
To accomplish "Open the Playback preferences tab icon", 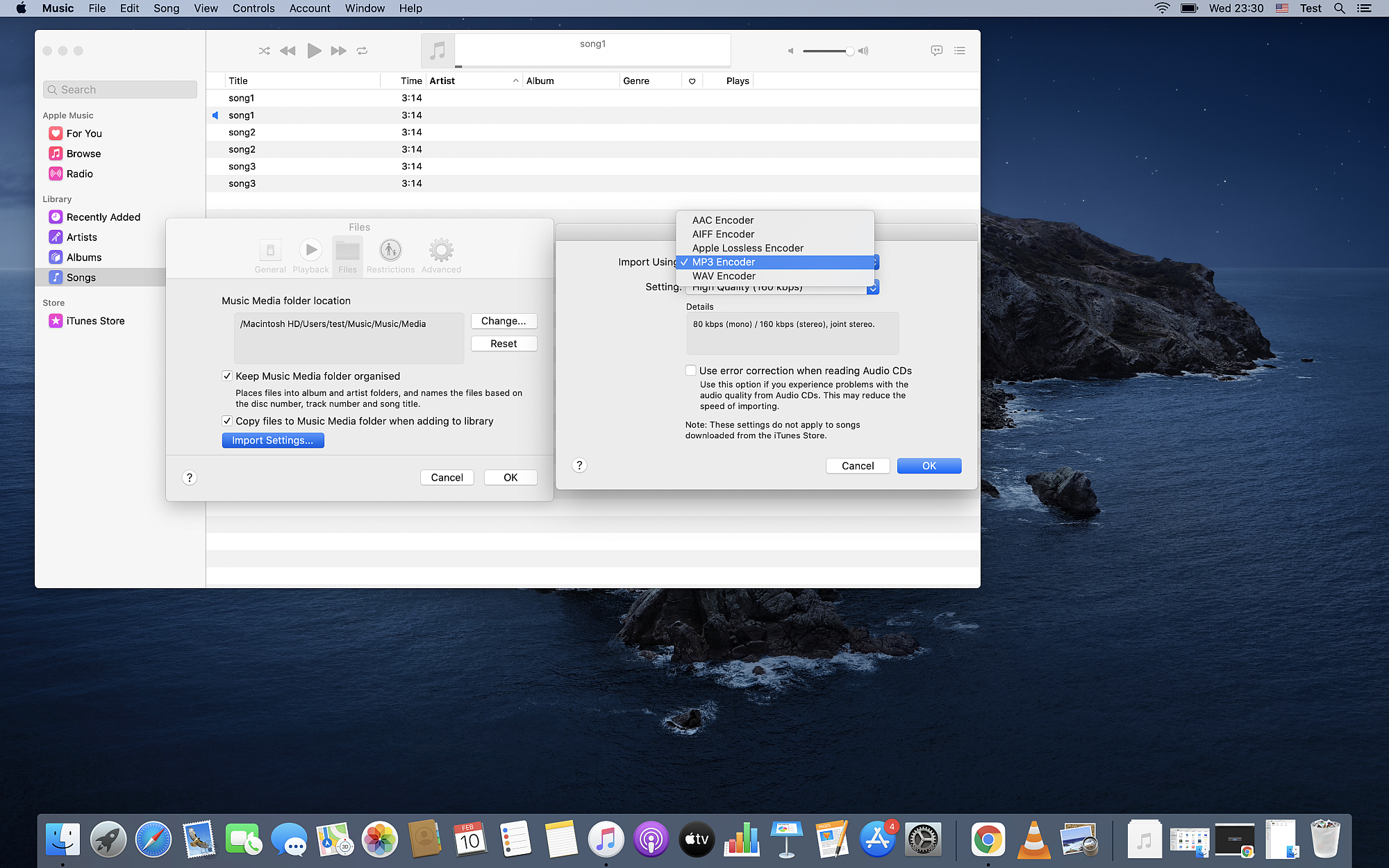I will coord(310,251).
